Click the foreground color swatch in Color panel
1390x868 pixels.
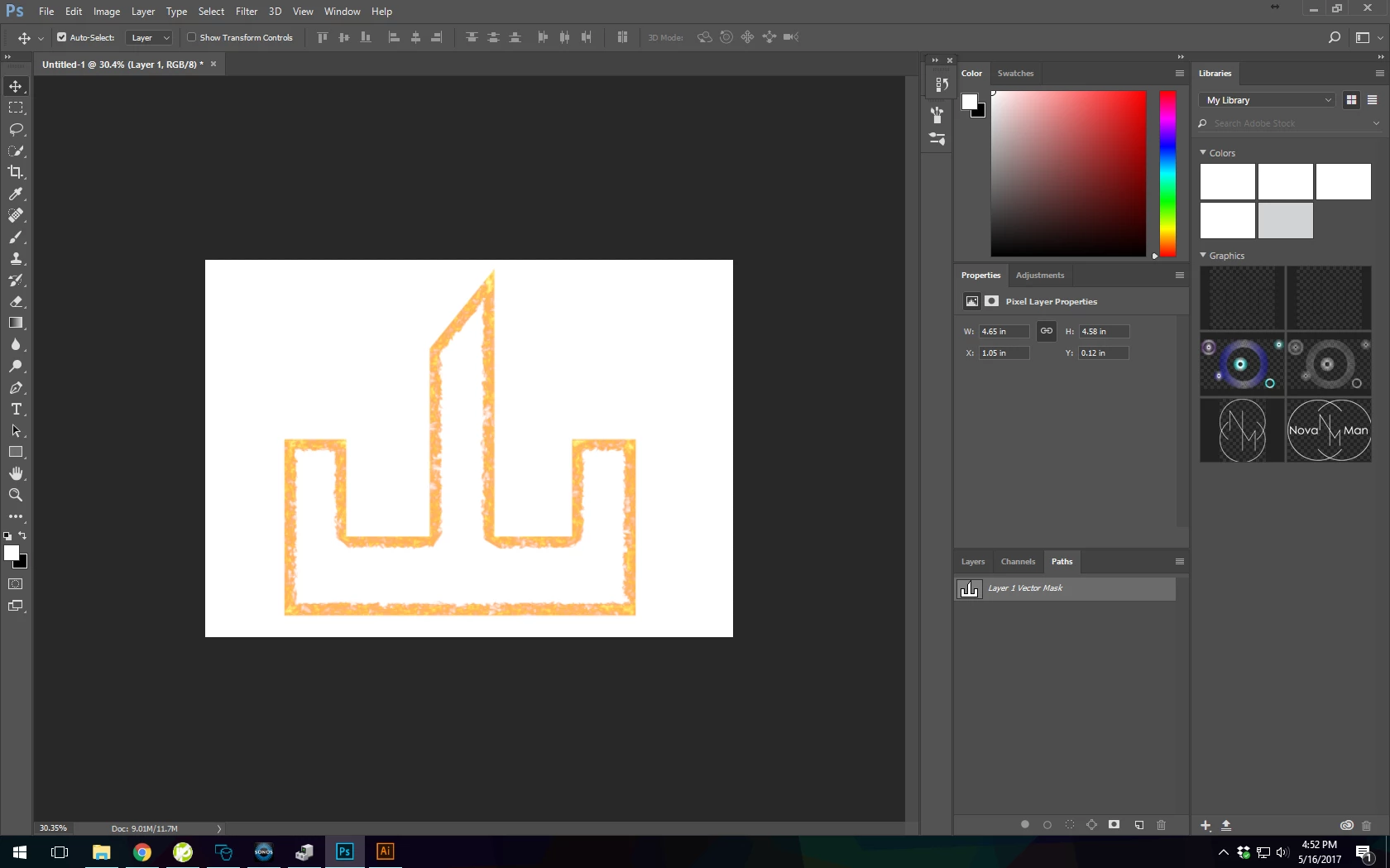[969, 102]
